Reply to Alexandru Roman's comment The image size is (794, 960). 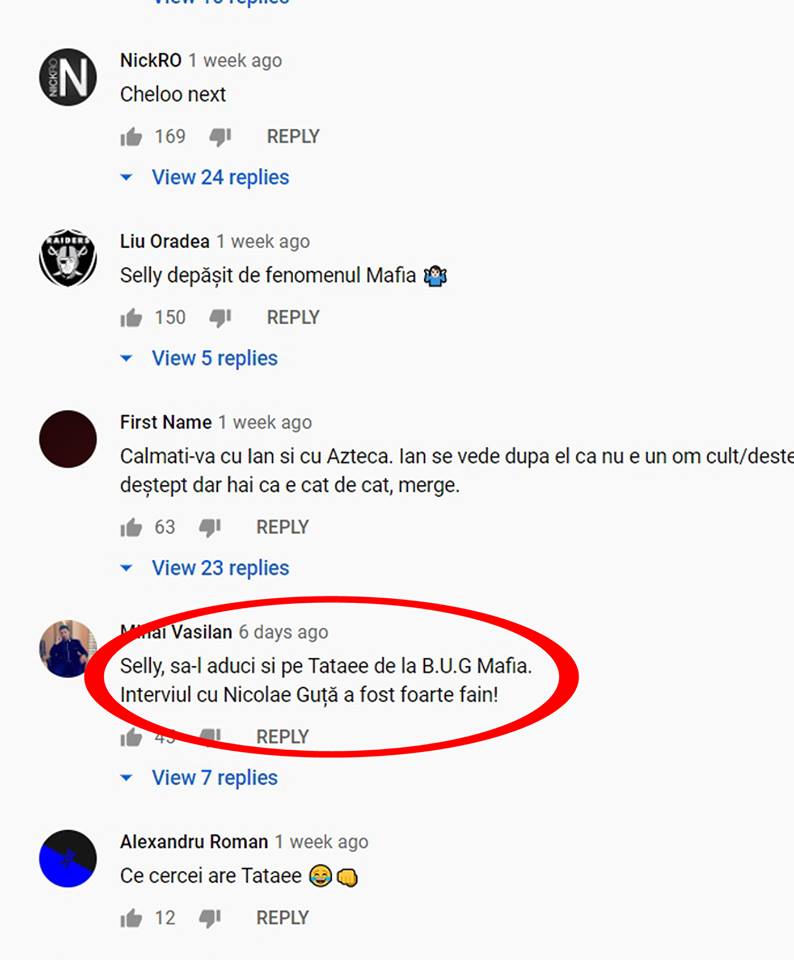[282, 918]
